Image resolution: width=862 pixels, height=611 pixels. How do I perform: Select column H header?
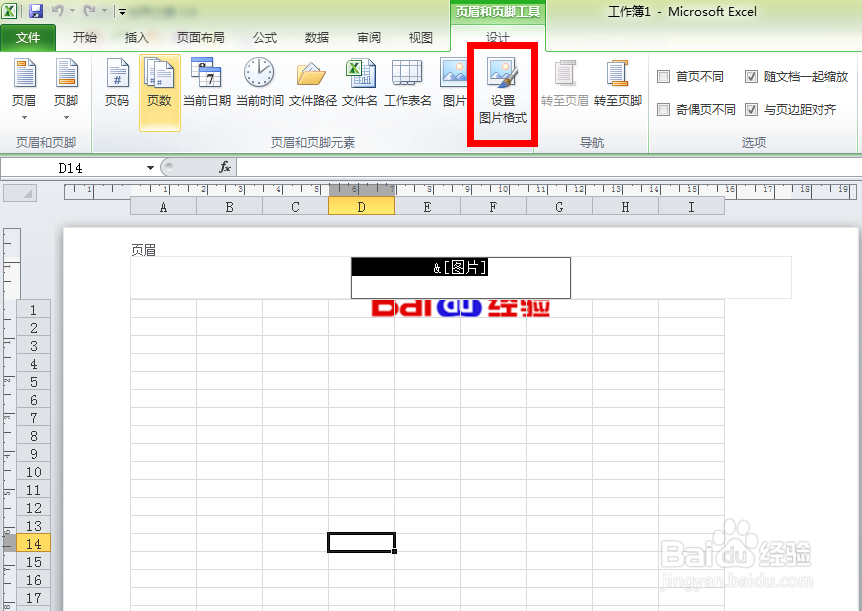point(625,207)
